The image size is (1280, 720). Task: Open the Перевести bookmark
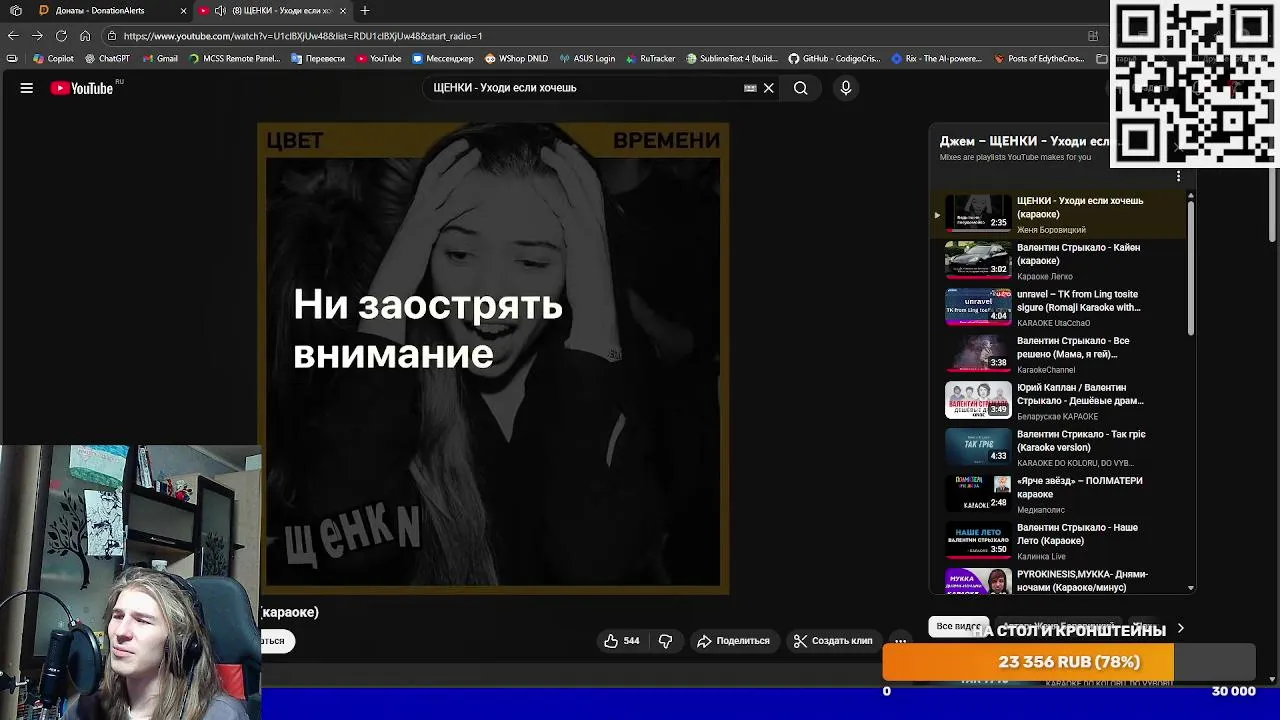pyautogui.click(x=318, y=59)
